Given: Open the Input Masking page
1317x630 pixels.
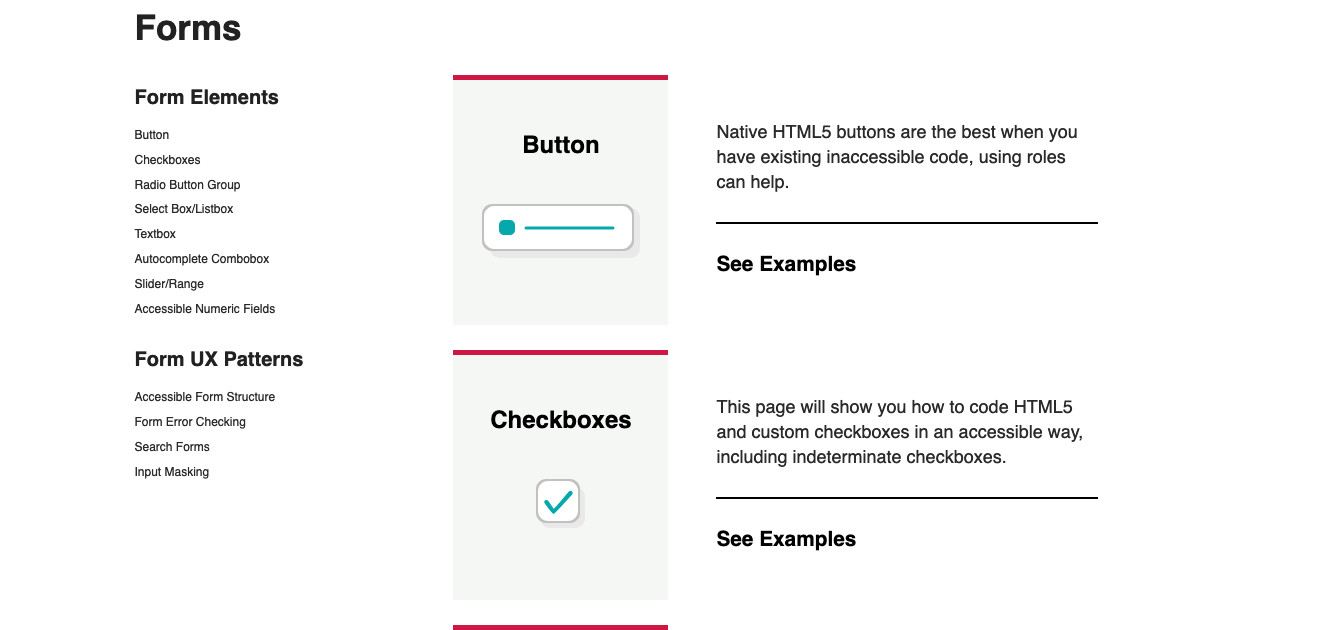Looking at the screenshot, I should 171,471.
